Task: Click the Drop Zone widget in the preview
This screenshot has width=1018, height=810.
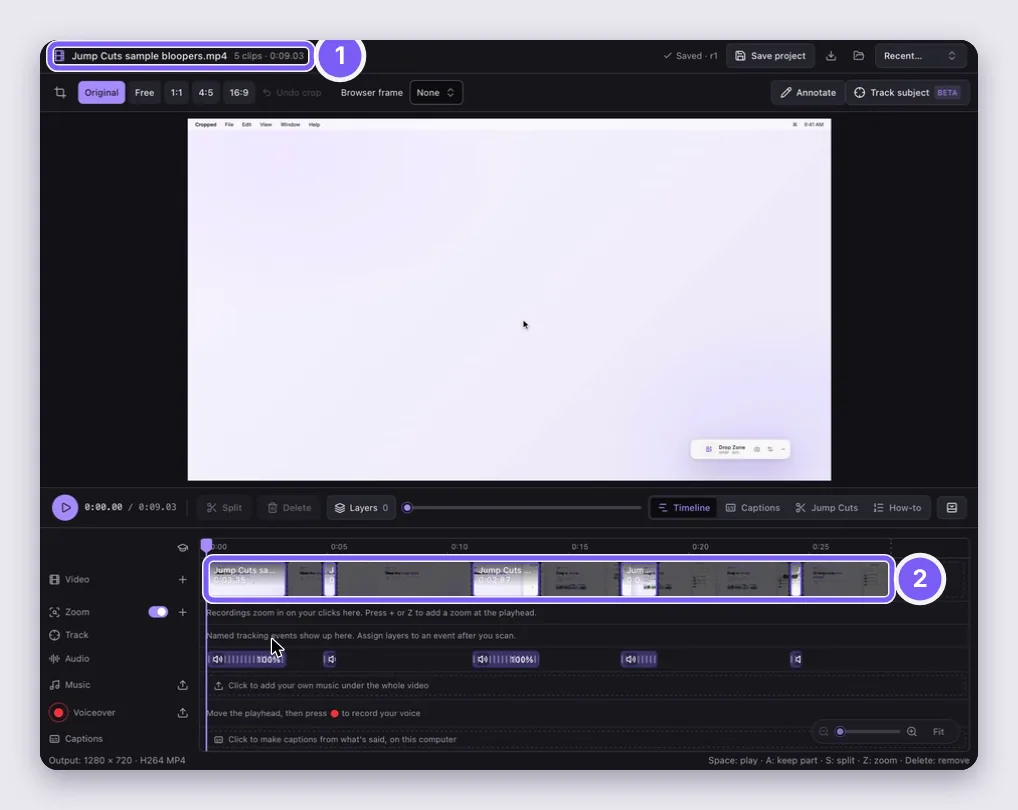Action: pyautogui.click(x=740, y=449)
